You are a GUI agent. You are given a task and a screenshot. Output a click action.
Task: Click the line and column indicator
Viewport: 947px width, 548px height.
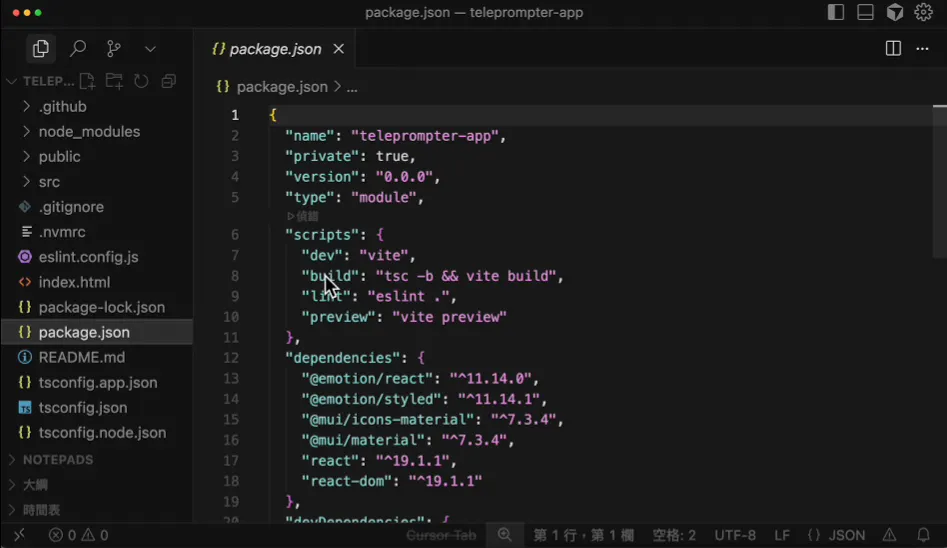pos(583,535)
